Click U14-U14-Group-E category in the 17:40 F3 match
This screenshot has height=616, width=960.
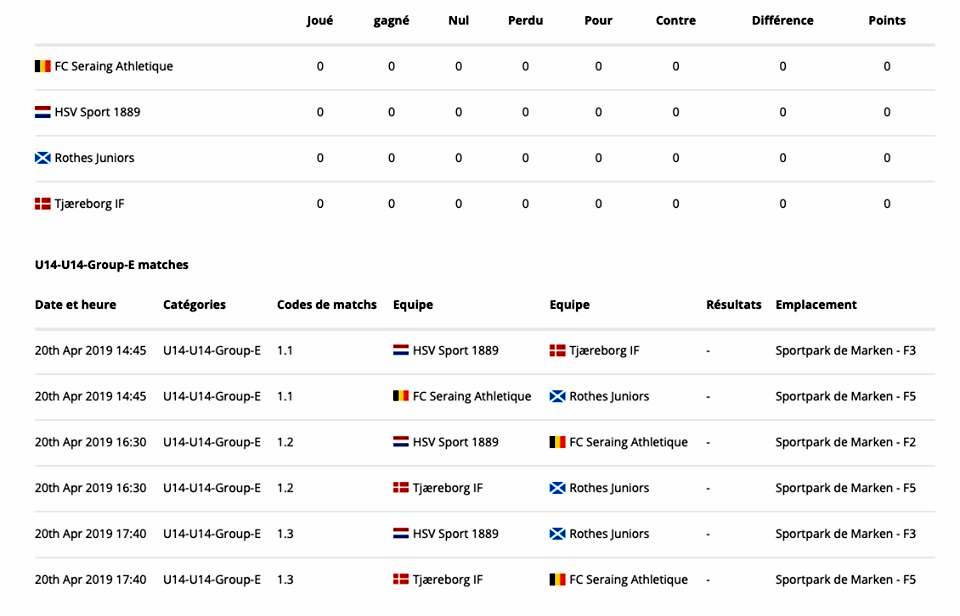pyautogui.click(x=212, y=534)
